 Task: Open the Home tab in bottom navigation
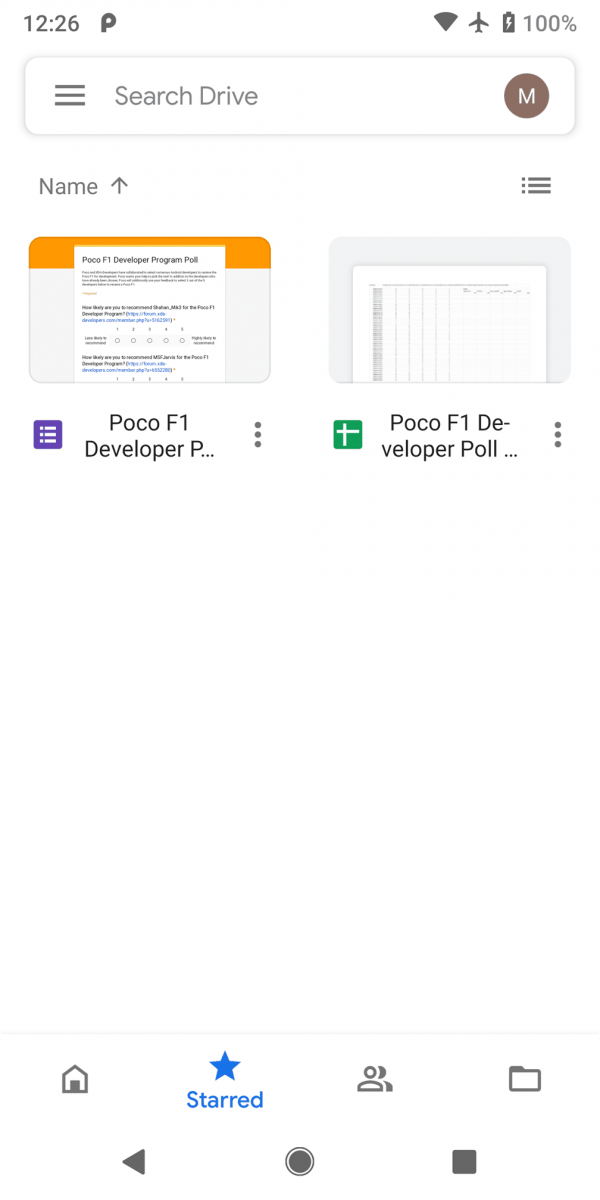click(x=75, y=1079)
